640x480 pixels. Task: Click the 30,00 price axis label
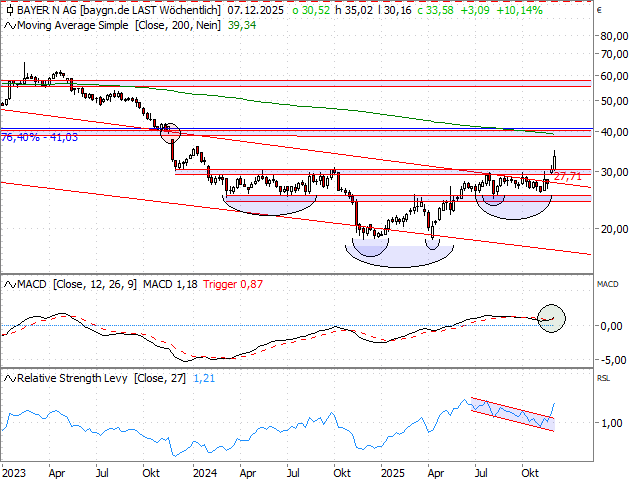[x=614, y=172]
